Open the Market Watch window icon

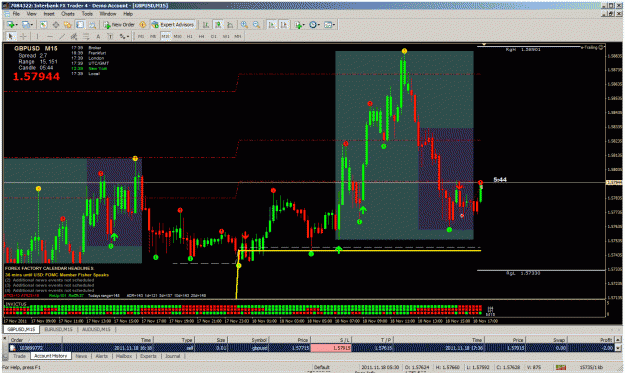click(x=43, y=25)
